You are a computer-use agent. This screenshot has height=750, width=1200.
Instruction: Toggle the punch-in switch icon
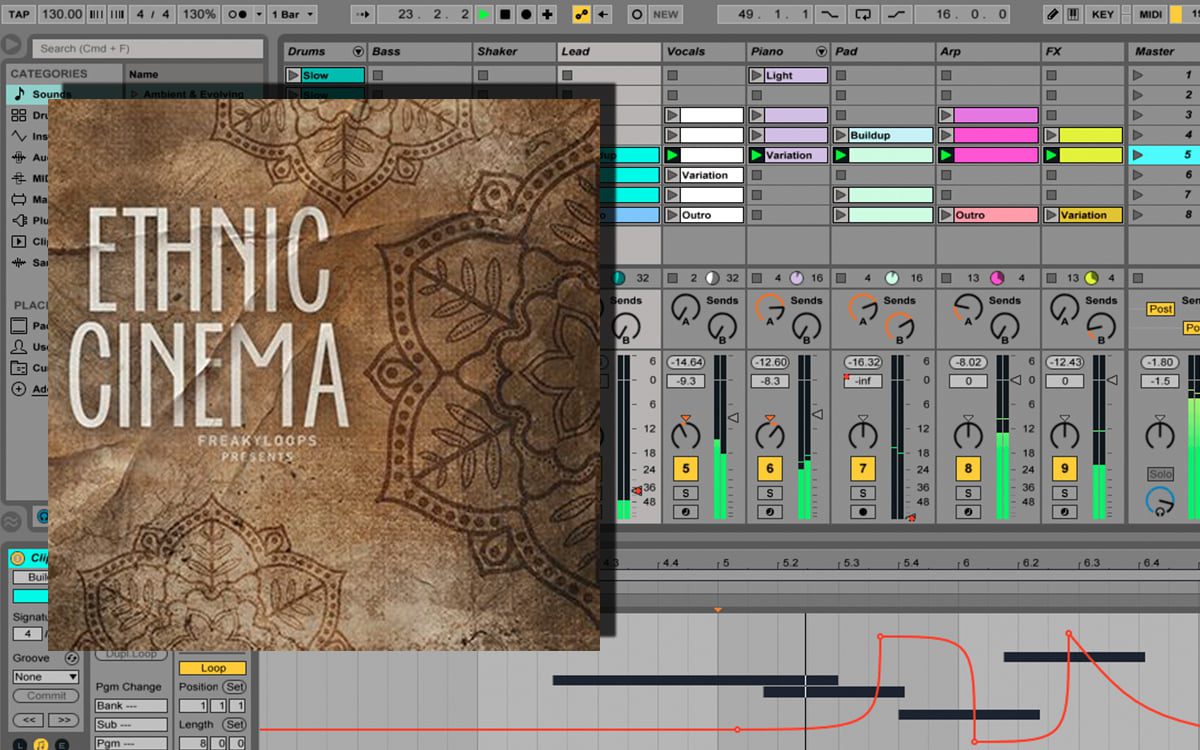829,14
